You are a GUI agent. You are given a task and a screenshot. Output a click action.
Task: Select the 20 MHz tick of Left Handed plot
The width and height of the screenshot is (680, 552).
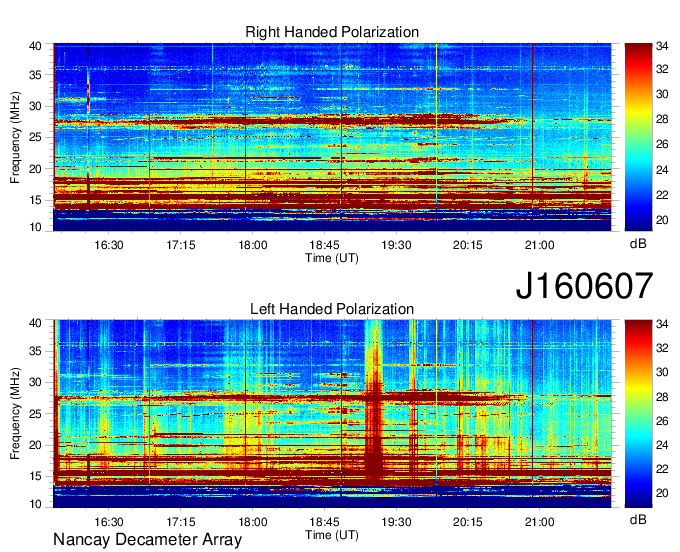[x=36, y=445]
